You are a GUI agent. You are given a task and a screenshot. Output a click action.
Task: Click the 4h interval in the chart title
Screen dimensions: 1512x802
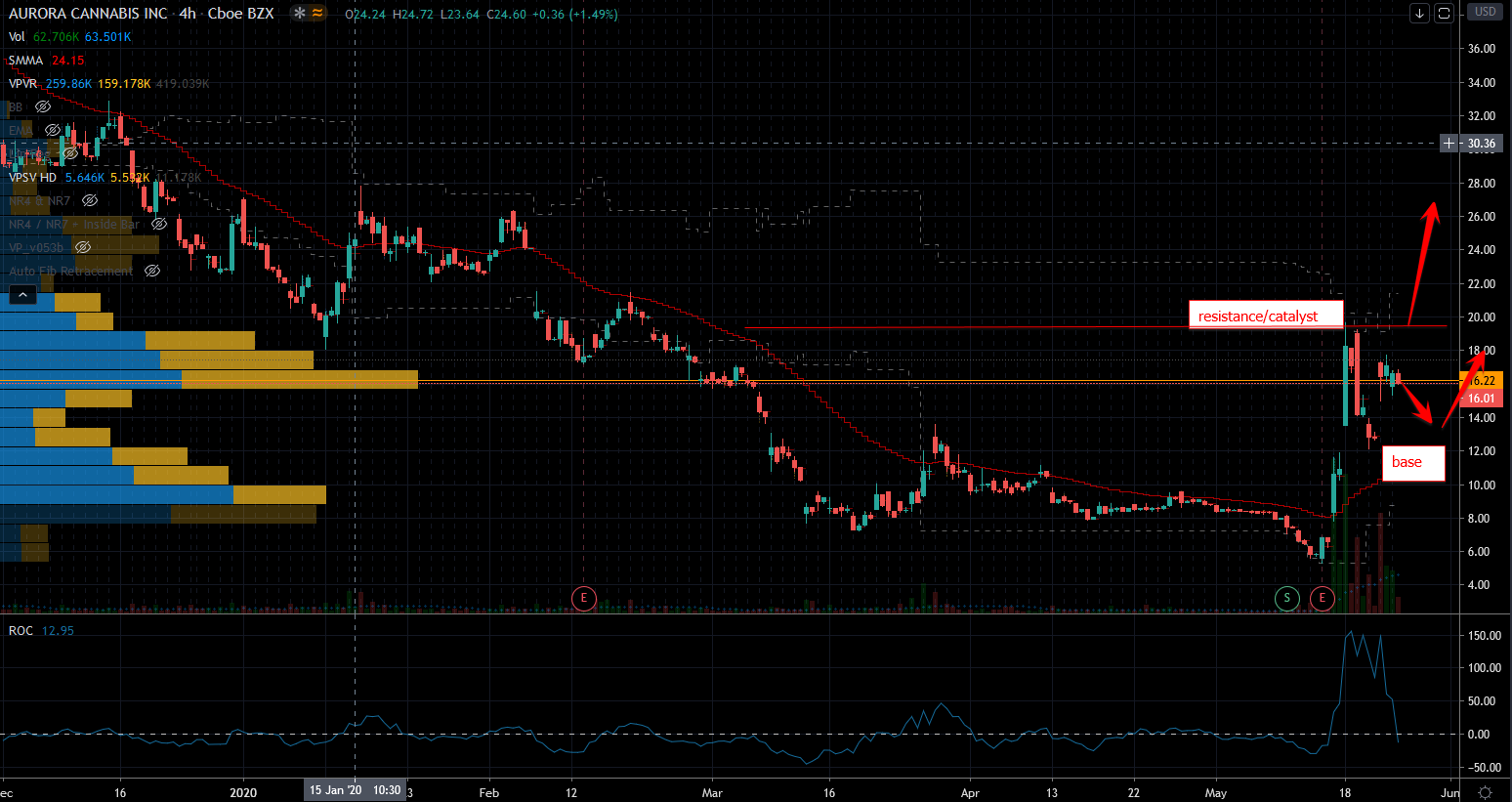pos(188,14)
